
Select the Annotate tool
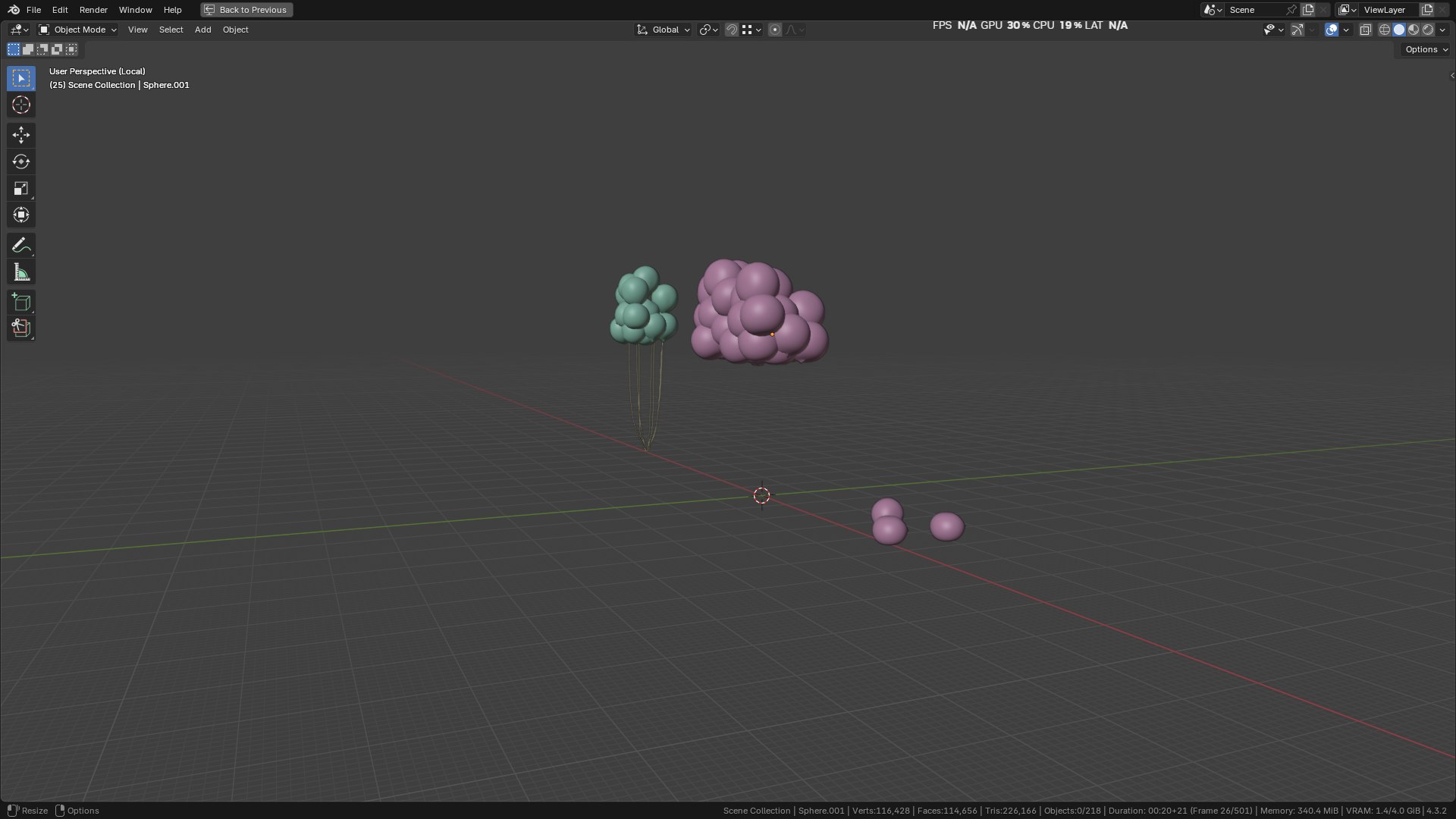click(21, 245)
